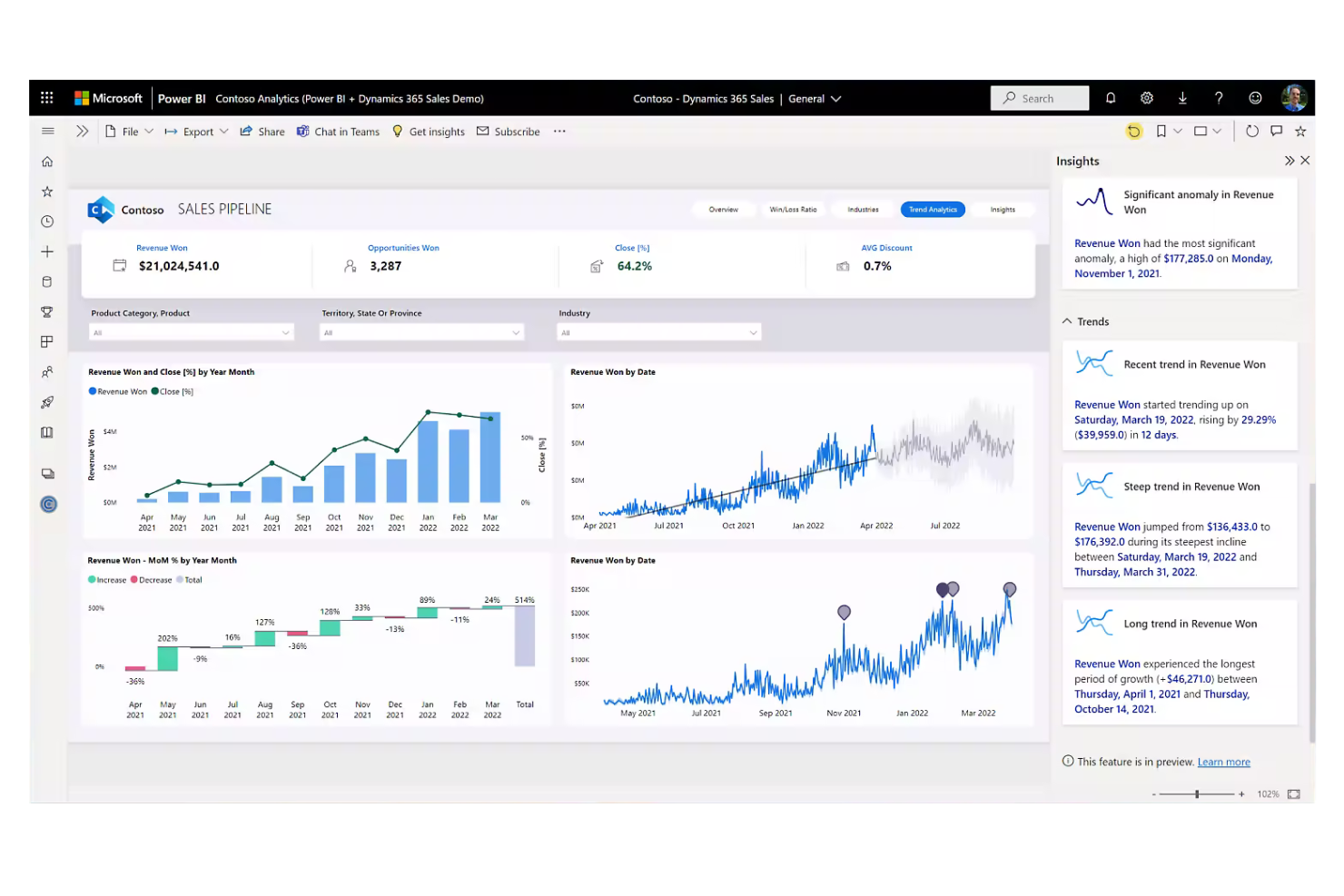Open the app launcher waffle menu

(x=47, y=98)
